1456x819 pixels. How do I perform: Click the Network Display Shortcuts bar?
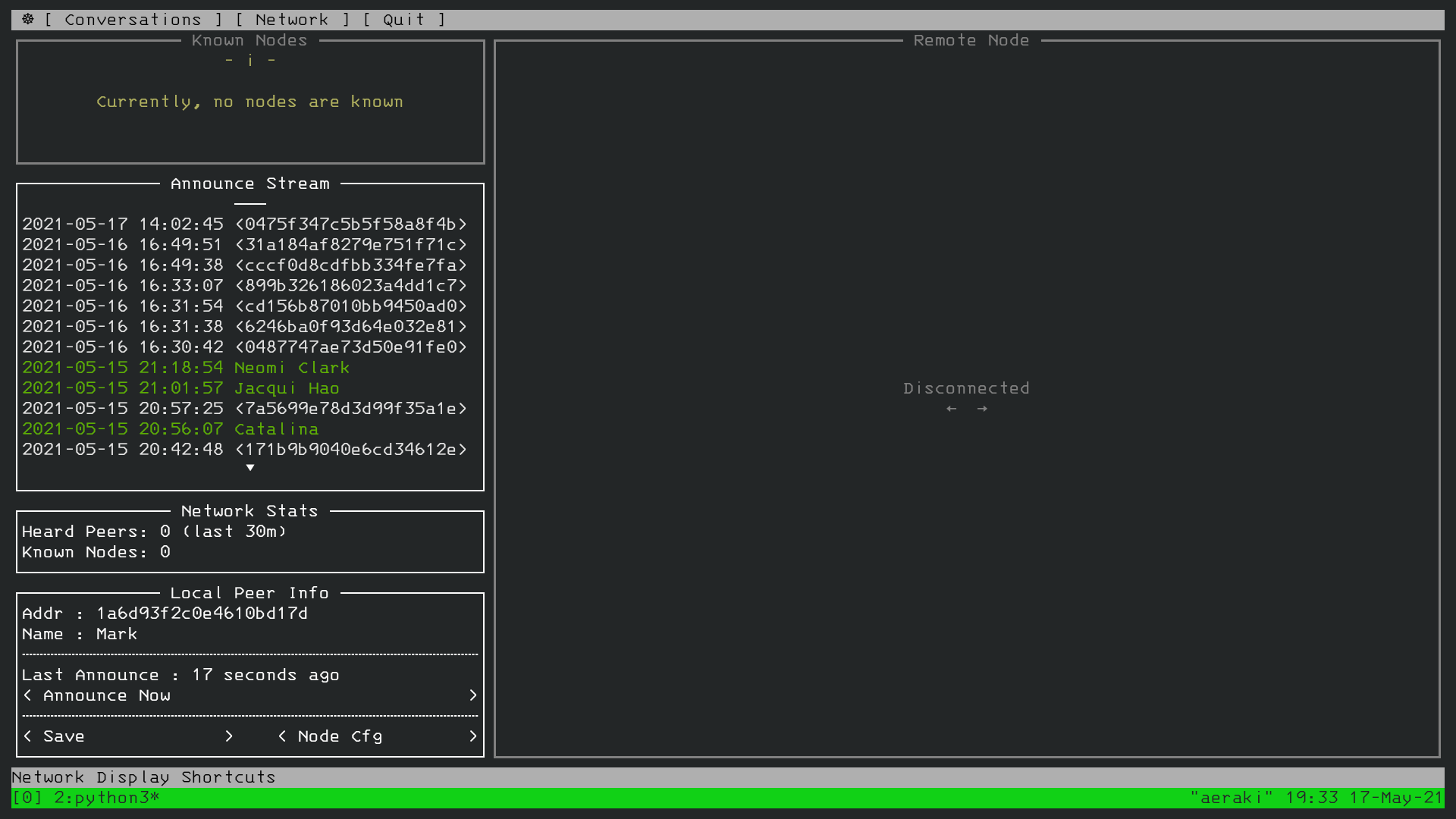coord(144,777)
